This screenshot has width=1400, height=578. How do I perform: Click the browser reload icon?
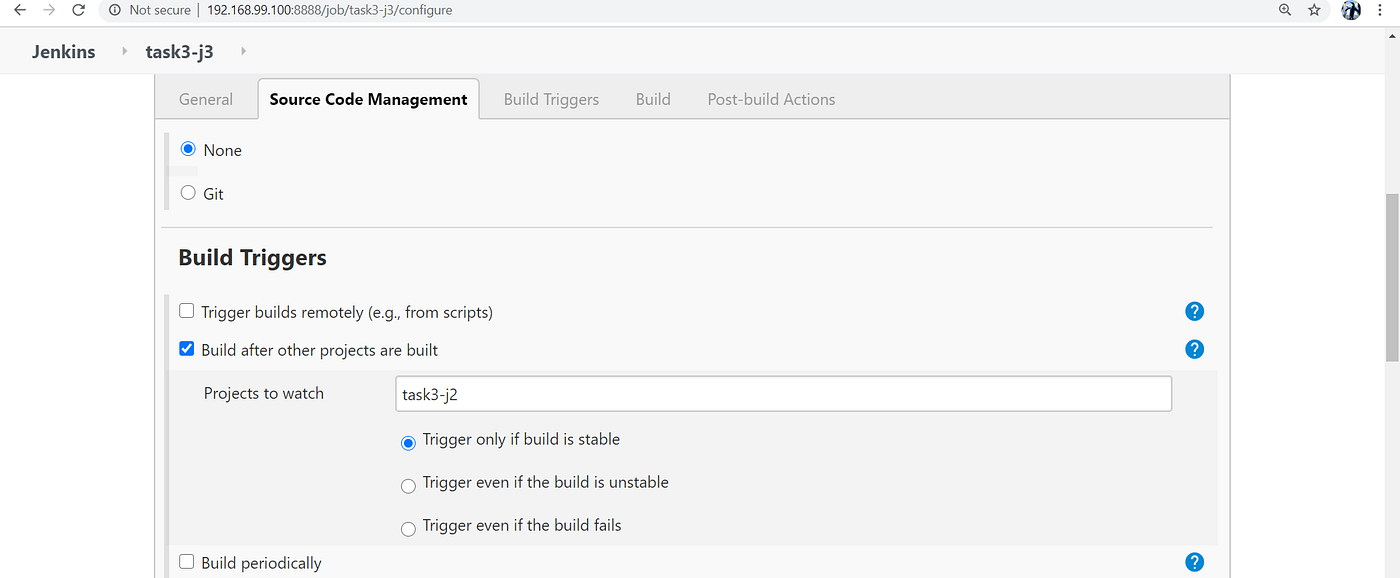click(x=78, y=10)
